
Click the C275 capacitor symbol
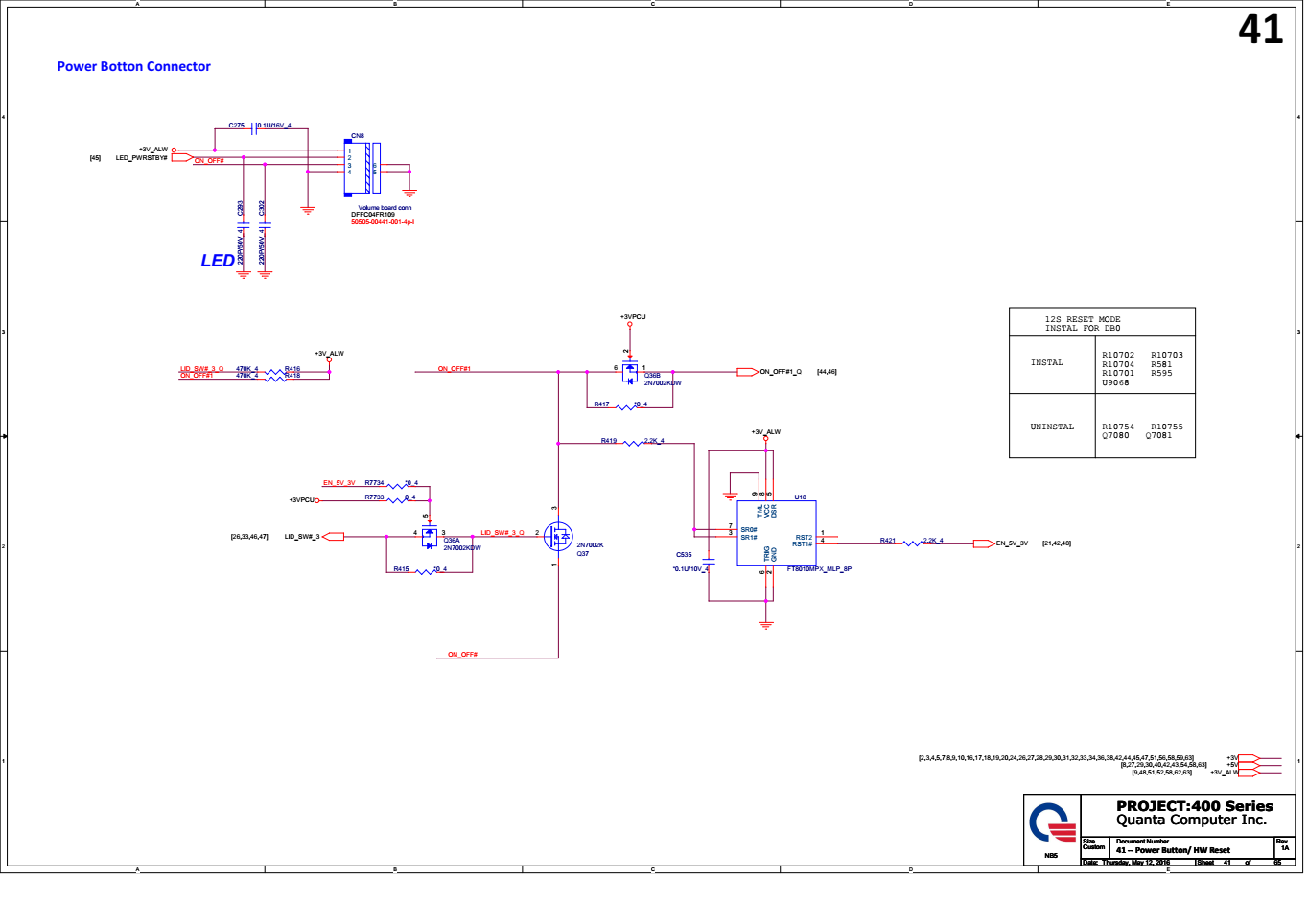[x=252, y=127]
